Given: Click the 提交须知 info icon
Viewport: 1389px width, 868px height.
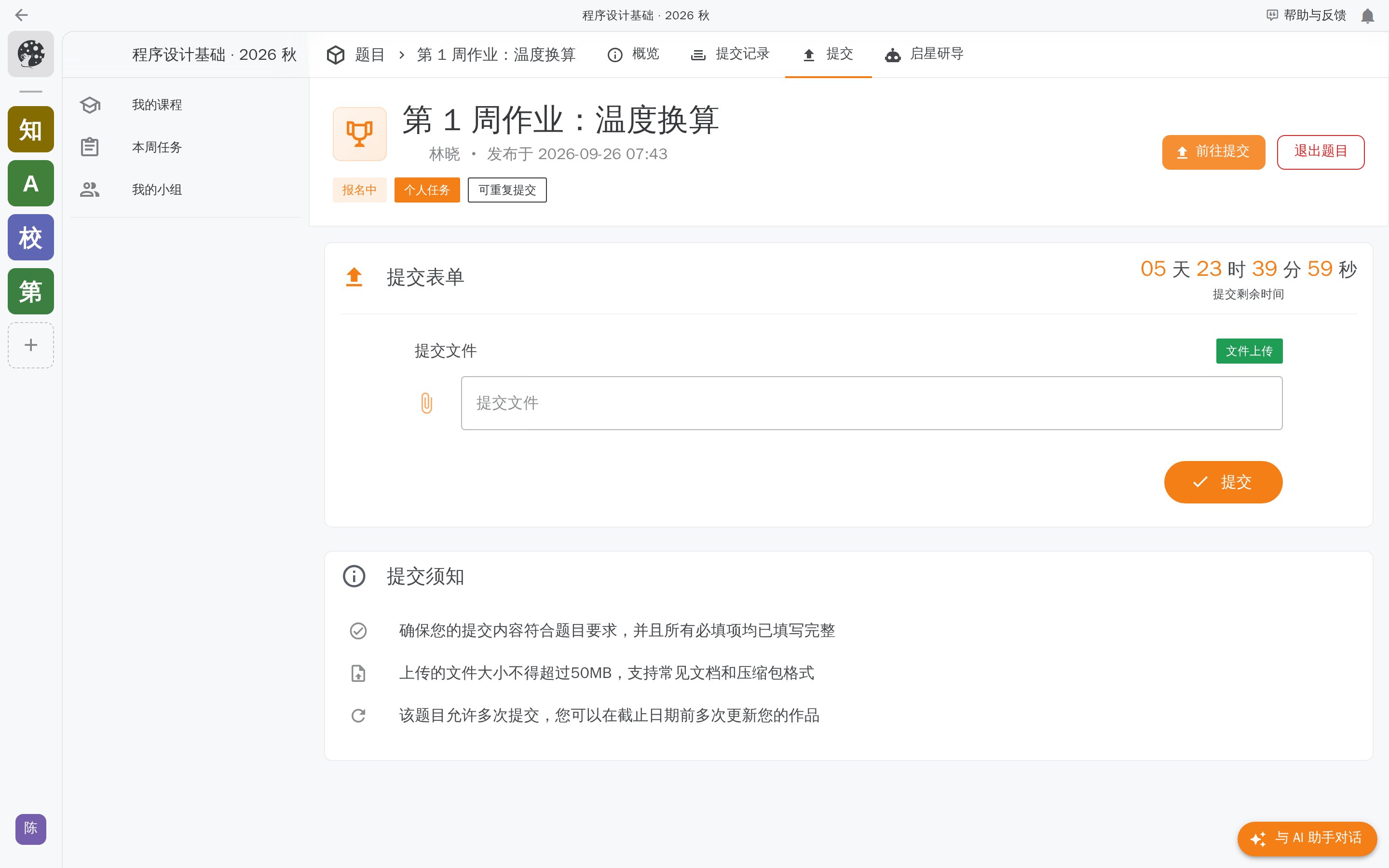Looking at the screenshot, I should click(354, 576).
